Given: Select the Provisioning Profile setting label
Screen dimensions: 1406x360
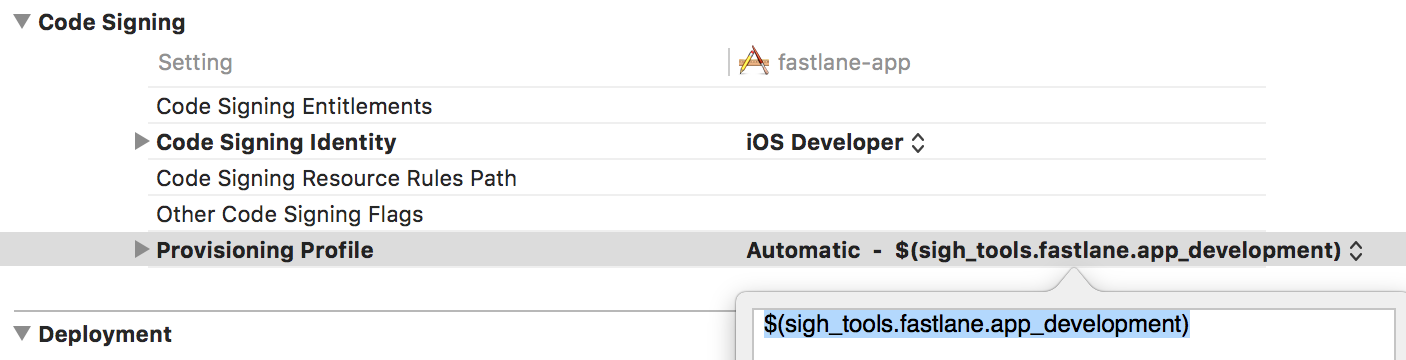Looking at the screenshot, I should coord(265,250).
